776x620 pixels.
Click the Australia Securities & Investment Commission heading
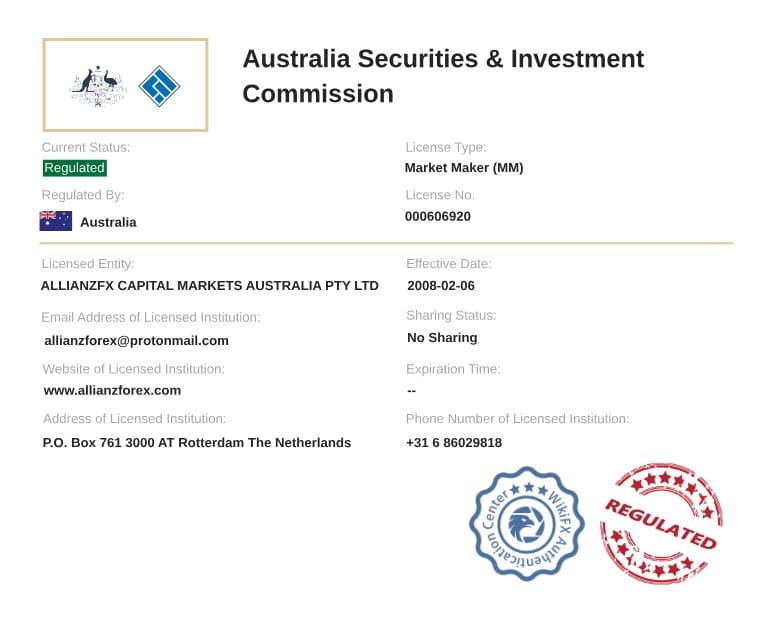443,76
